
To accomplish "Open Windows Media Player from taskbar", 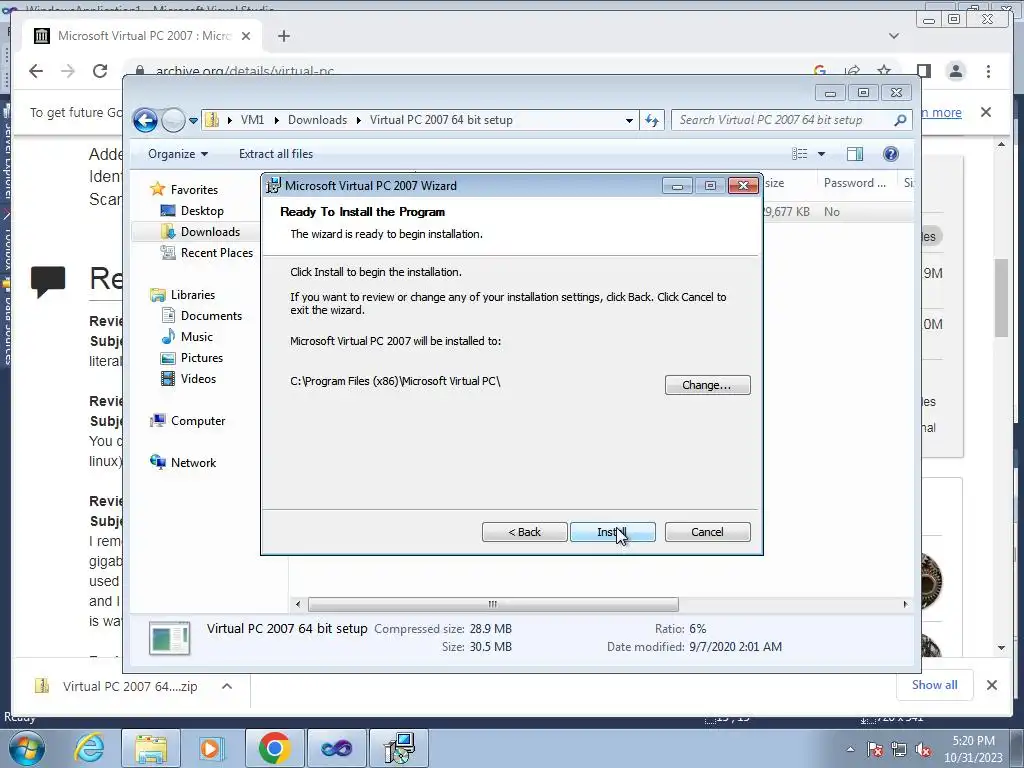I will [x=210, y=748].
